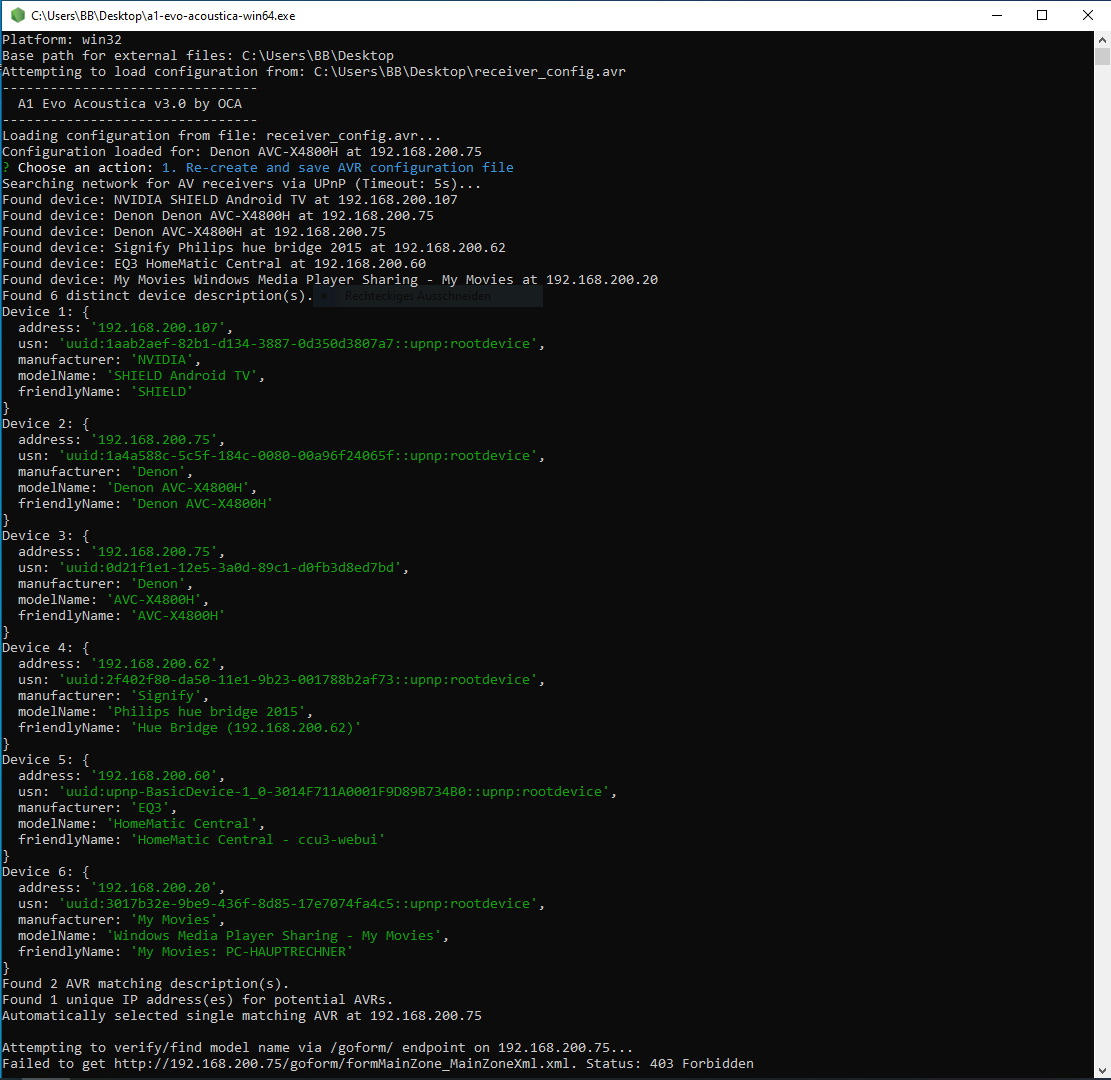
Task: Click the 'Device 2: {' line
Action: [x=45, y=424]
